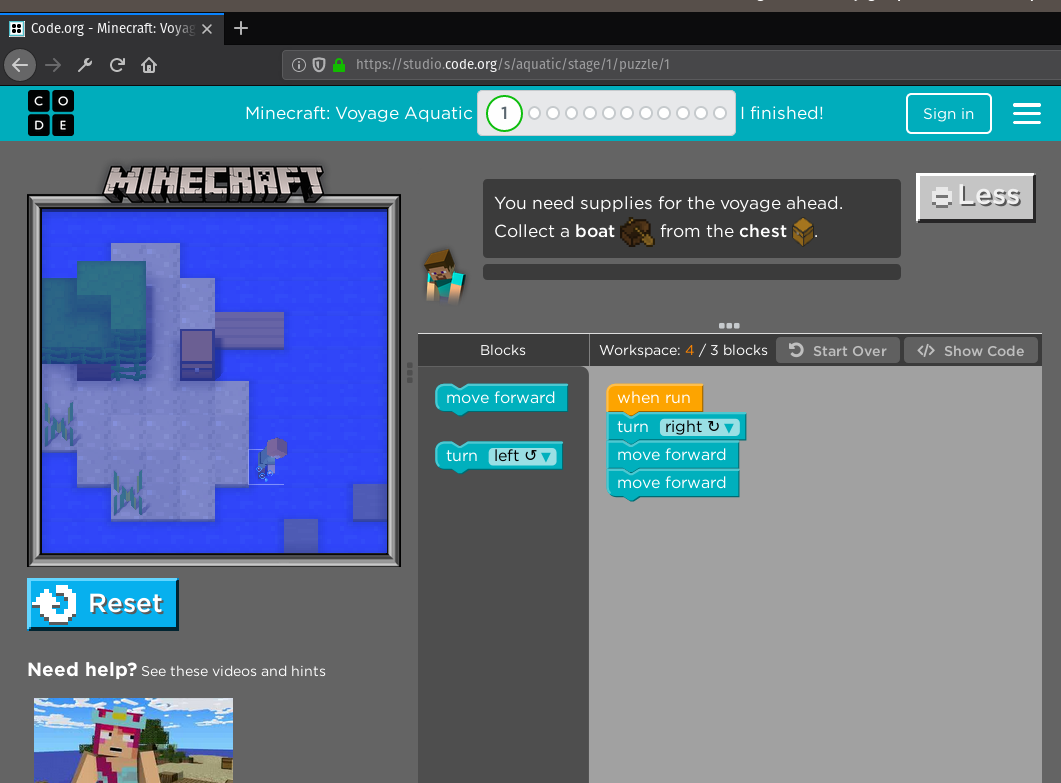Collapse instructions with Less button
The image size is (1061, 783).
coord(976,197)
